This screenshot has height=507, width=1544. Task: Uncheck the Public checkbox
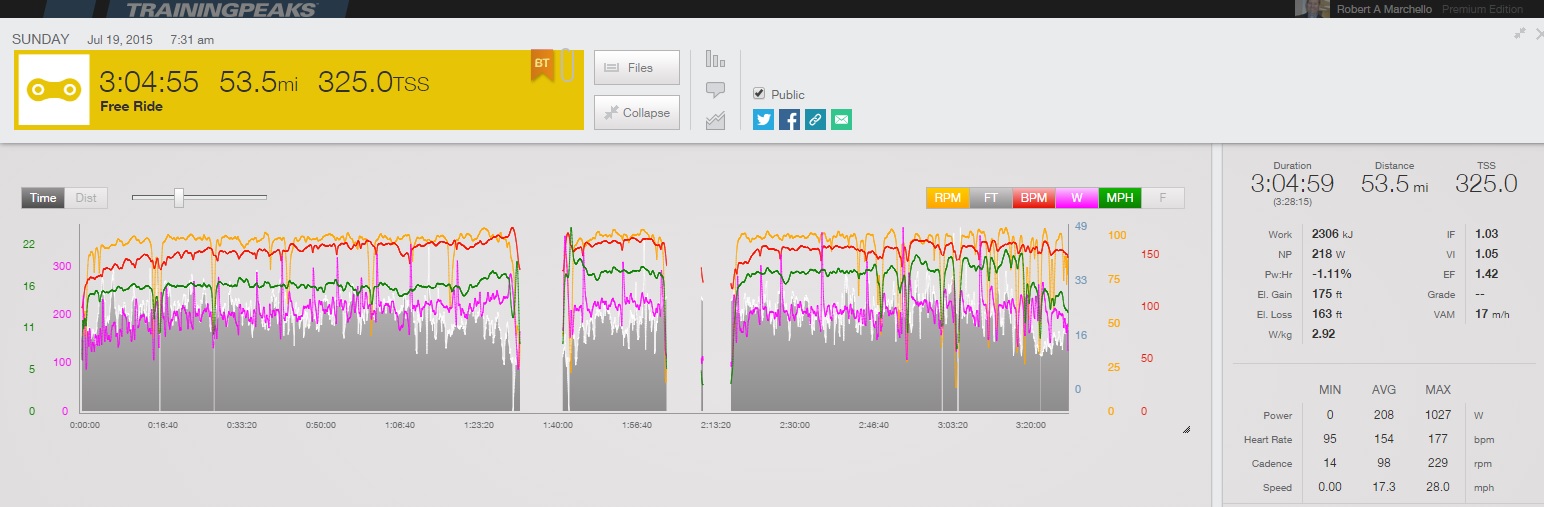[759, 94]
